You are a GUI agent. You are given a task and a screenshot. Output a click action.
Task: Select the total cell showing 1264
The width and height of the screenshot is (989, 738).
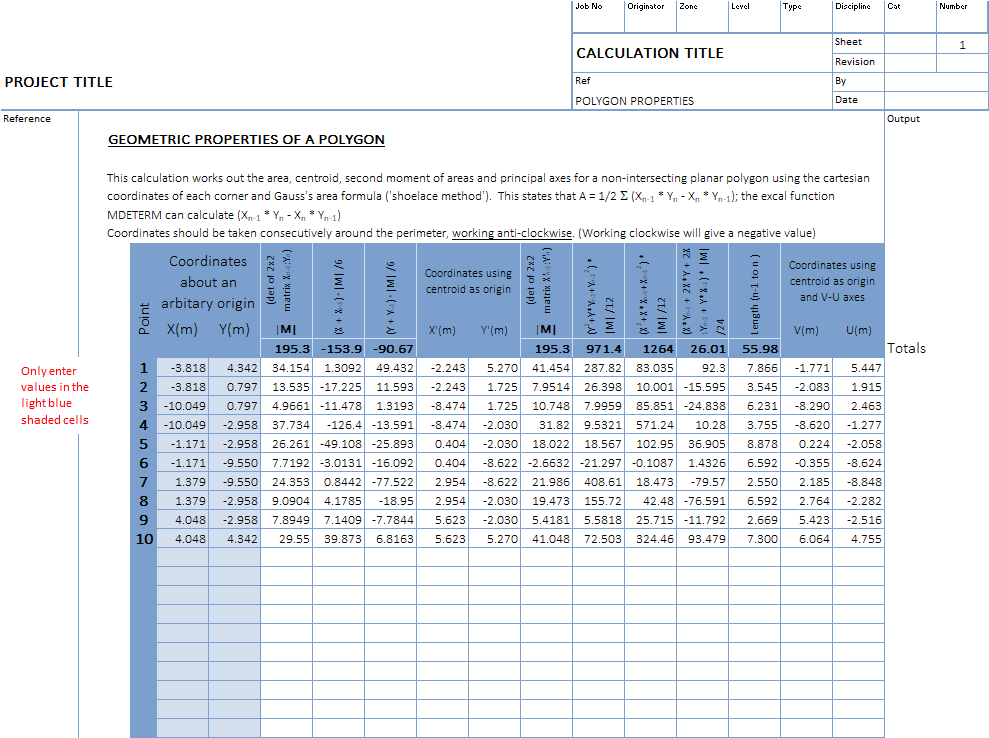click(x=651, y=349)
